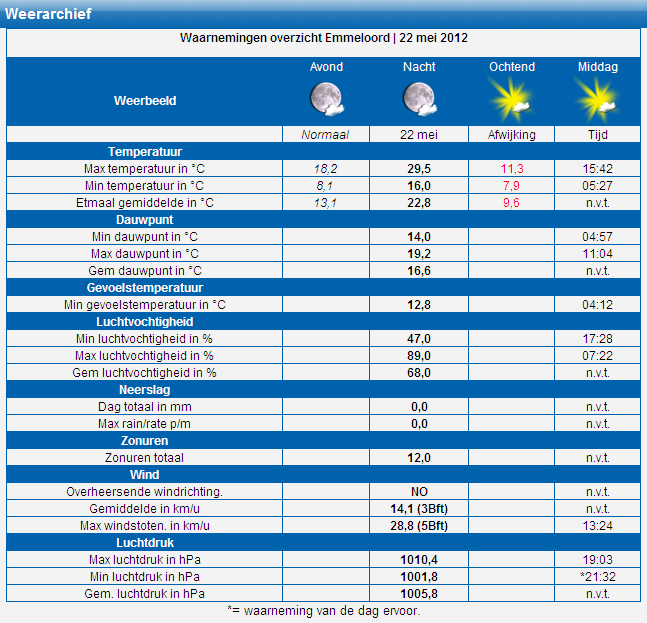Click the Wind section header

(144, 475)
